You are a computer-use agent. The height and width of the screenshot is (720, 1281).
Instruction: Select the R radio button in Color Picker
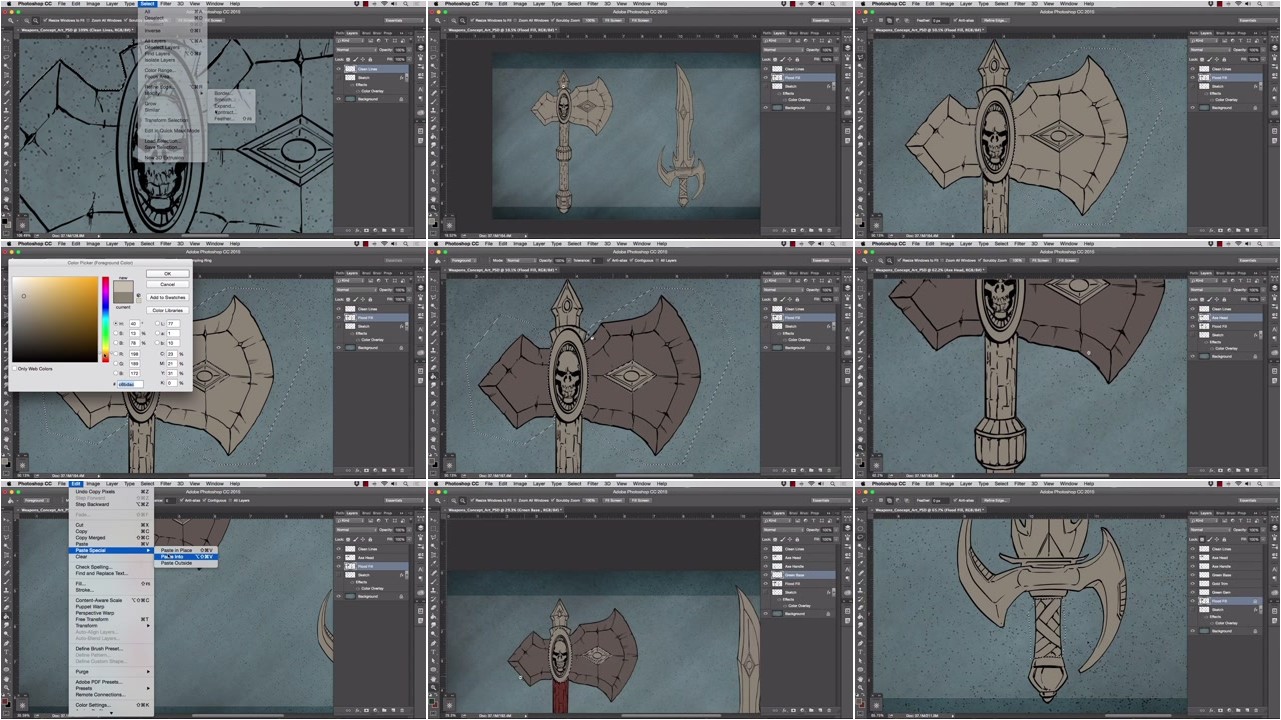pos(115,354)
